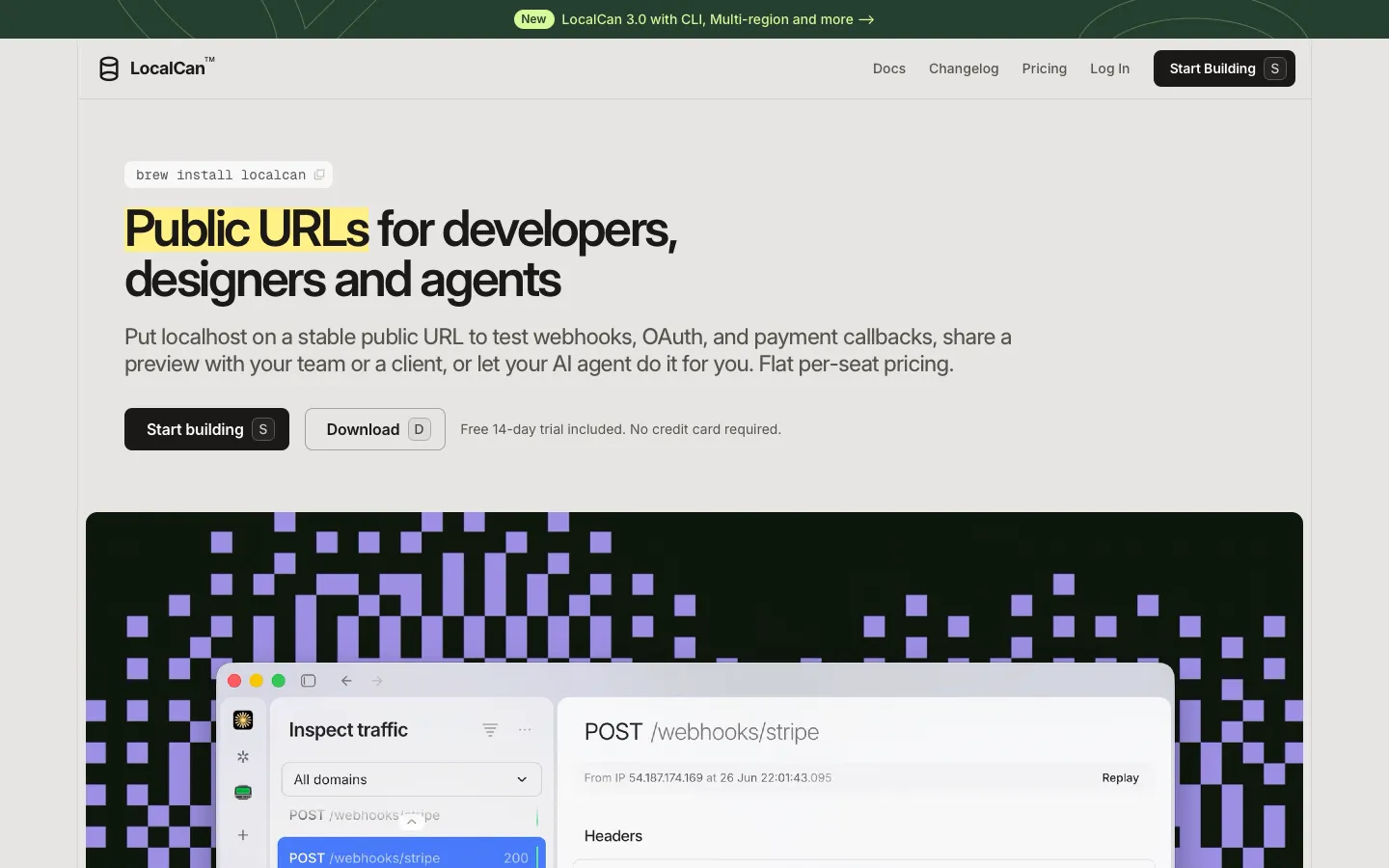Click the scroll-up chevron above the request list
The width and height of the screenshot is (1389, 868).
[412, 822]
